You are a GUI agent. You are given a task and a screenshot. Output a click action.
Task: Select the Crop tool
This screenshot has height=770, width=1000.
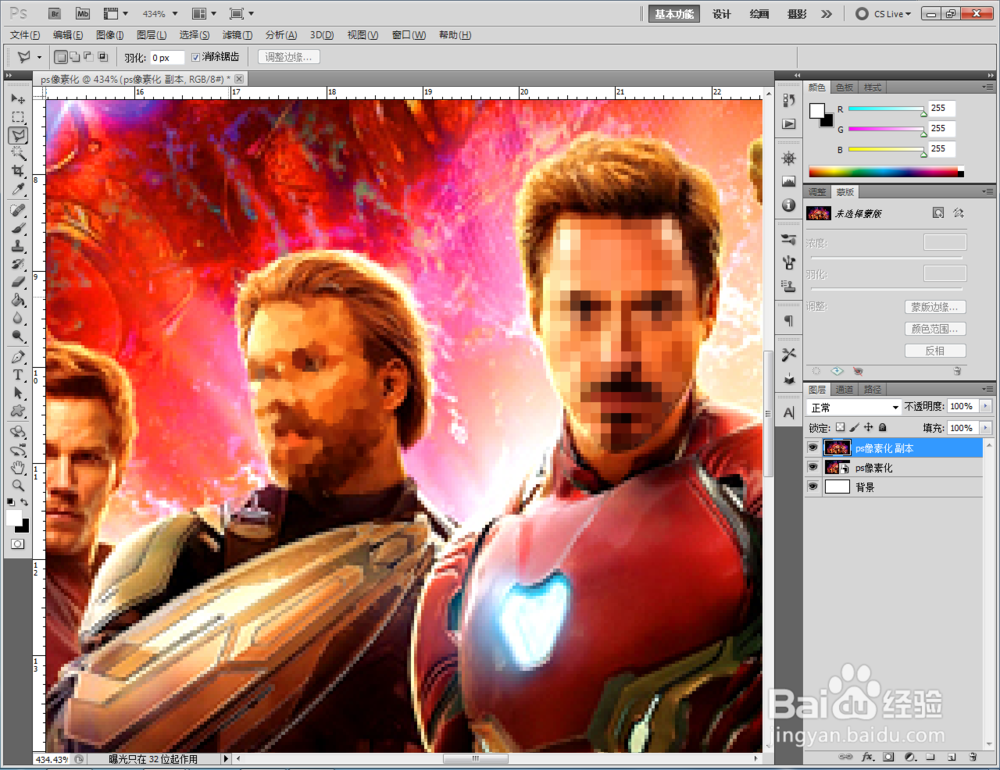click(18, 171)
